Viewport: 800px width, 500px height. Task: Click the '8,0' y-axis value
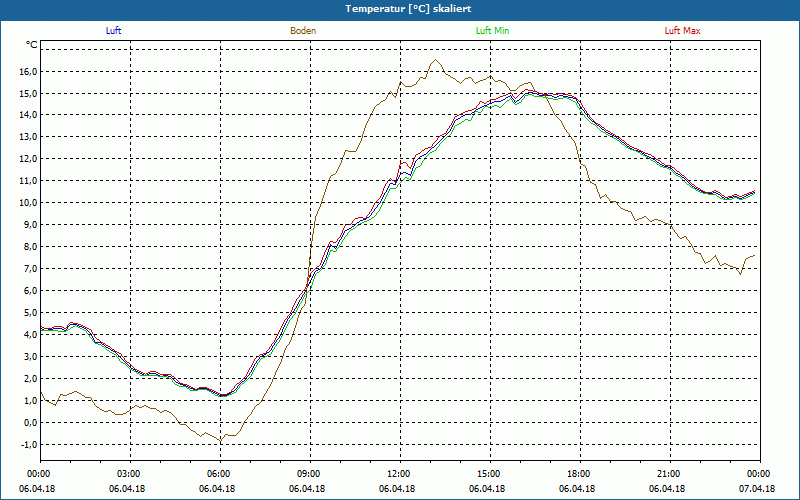(31, 247)
